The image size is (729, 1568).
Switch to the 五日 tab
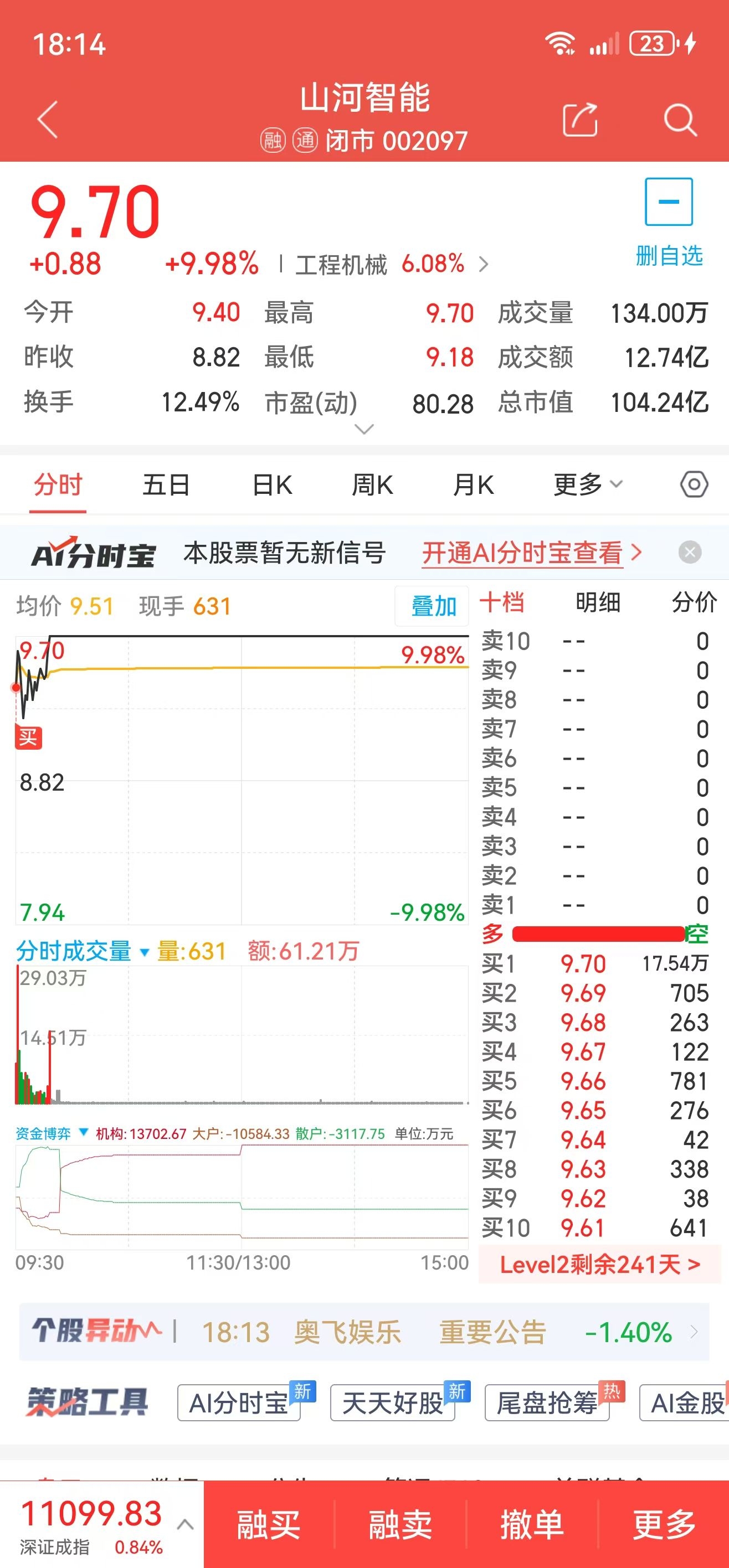point(166,484)
